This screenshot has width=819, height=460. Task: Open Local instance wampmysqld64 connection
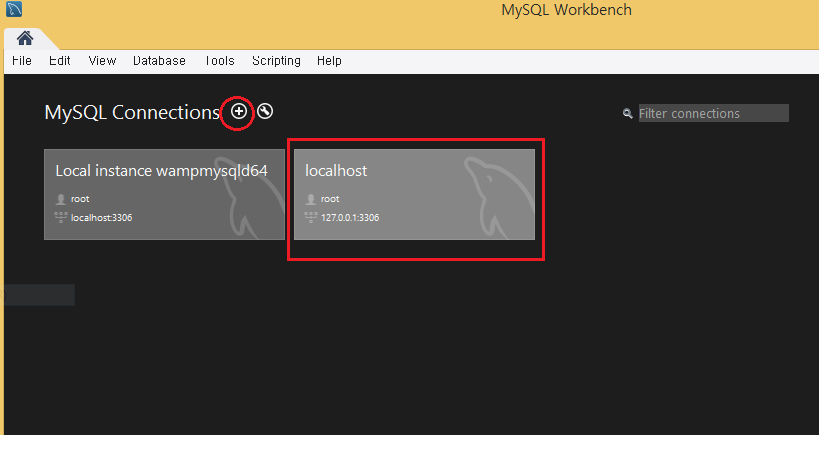coord(165,195)
